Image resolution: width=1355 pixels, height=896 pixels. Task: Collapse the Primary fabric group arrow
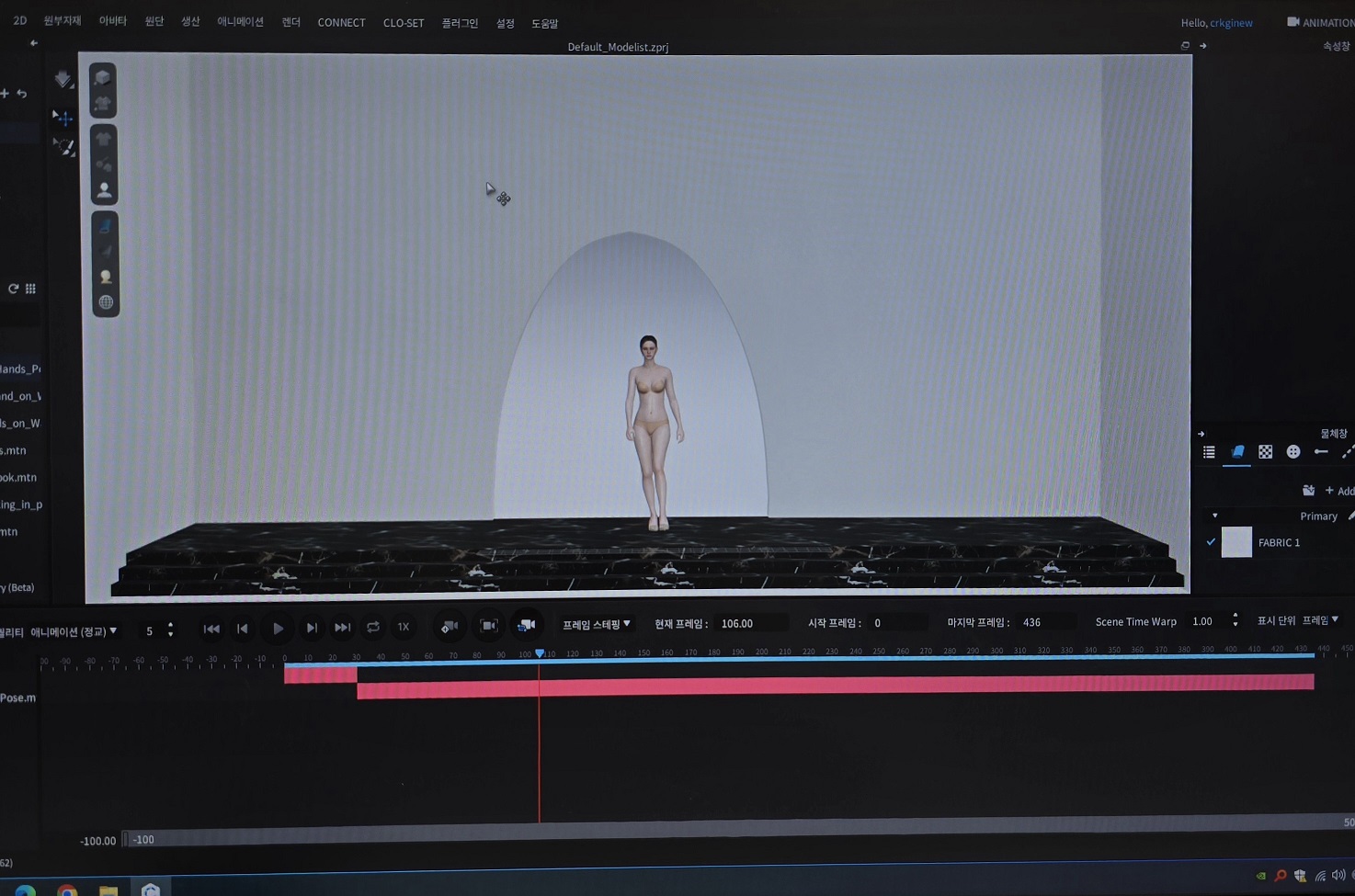pyautogui.click(x=1214, y=516)
